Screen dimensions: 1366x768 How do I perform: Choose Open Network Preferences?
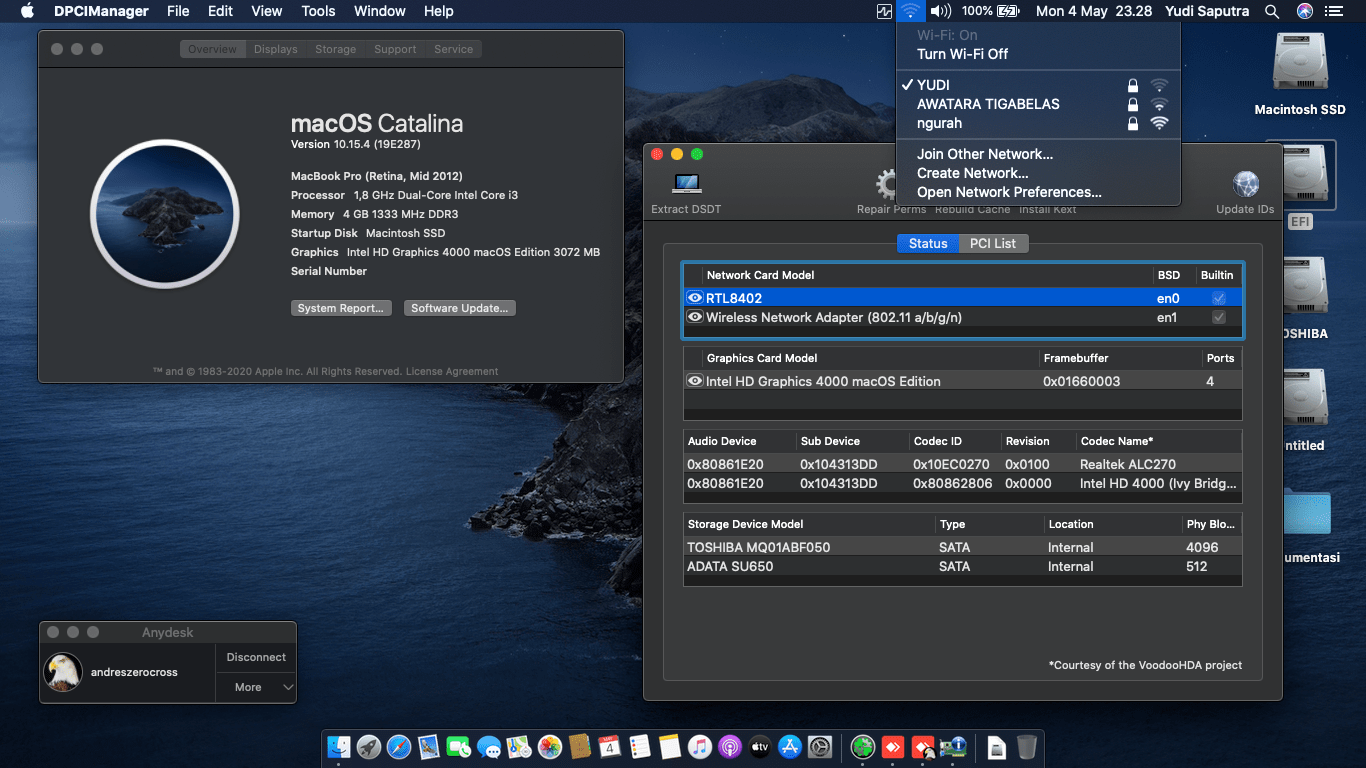coord(1038,192)
